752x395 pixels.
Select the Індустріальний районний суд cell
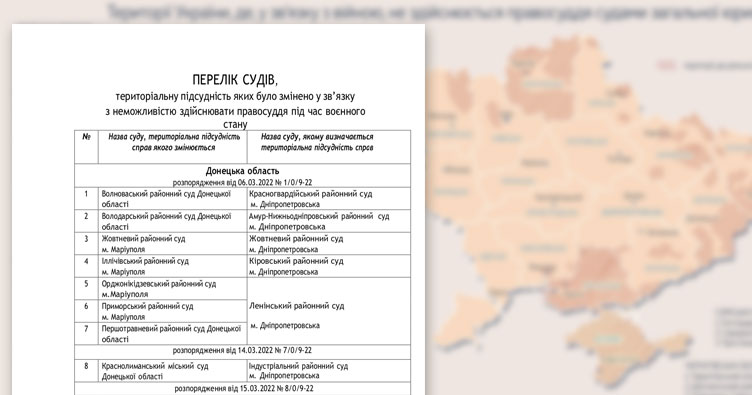[x=329, y=371]
